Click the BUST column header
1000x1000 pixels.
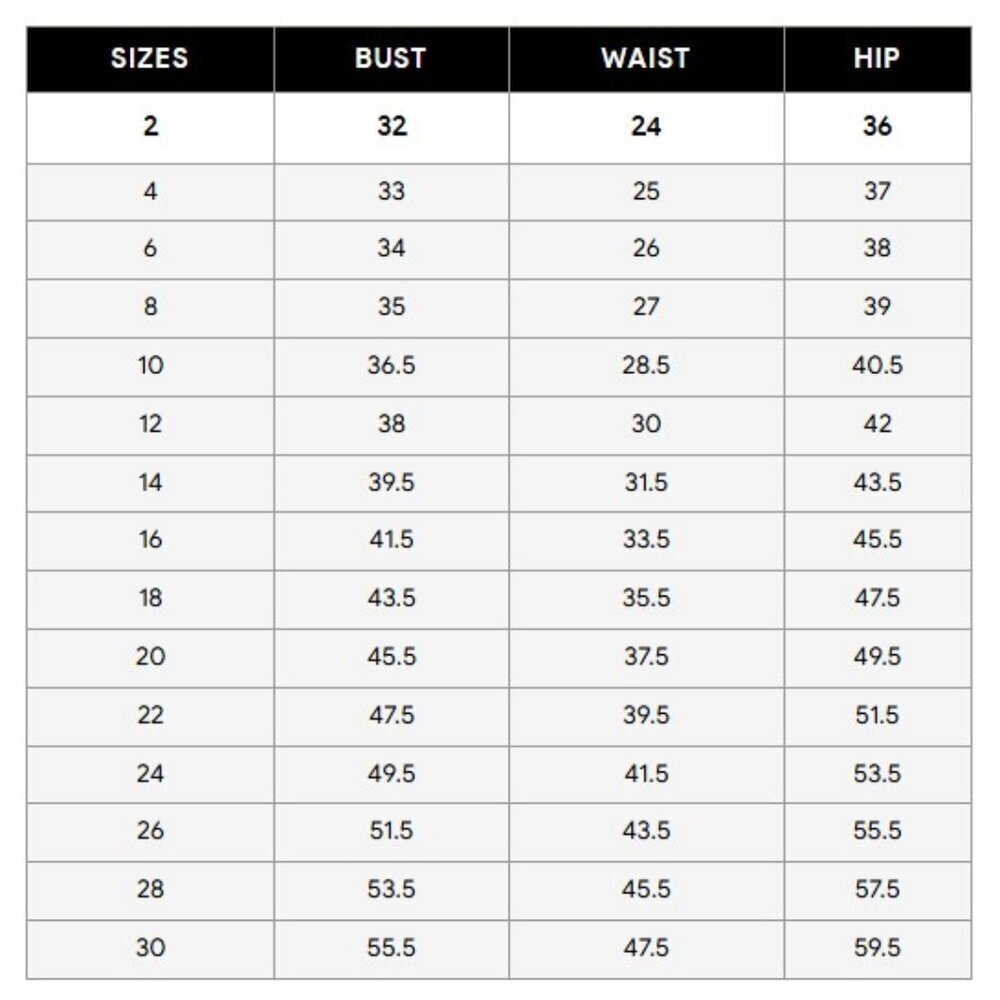pyautogui.click(x=391, y=59)
